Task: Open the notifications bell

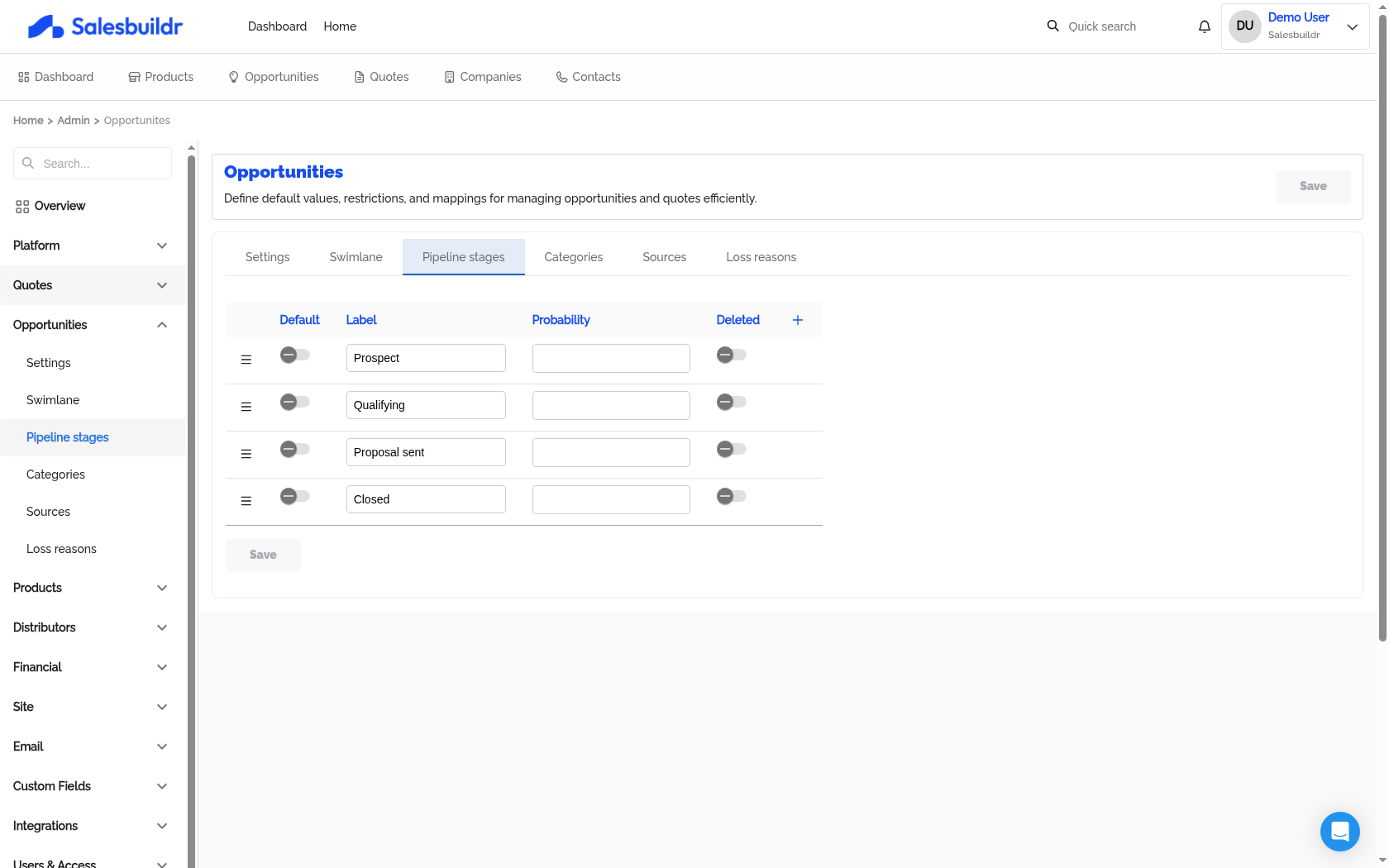Action: coord(1205,26)
